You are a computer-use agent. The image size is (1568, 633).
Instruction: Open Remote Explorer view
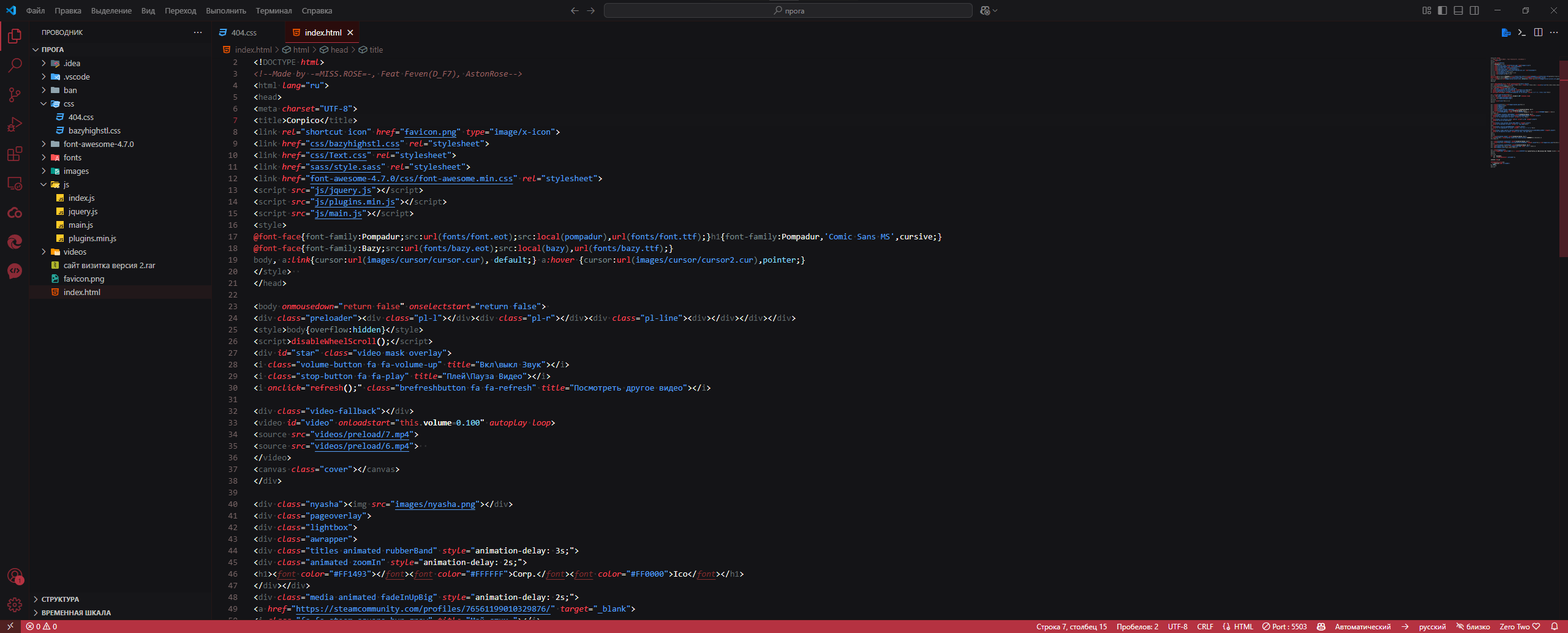[15, 183]
